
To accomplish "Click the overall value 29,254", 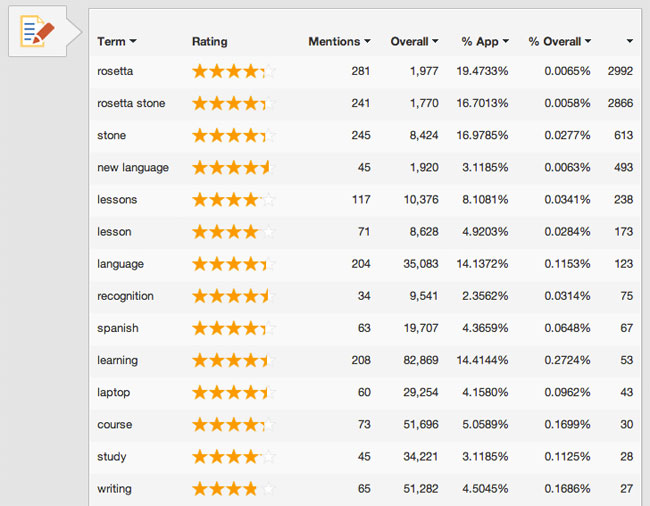I will 421,392.
